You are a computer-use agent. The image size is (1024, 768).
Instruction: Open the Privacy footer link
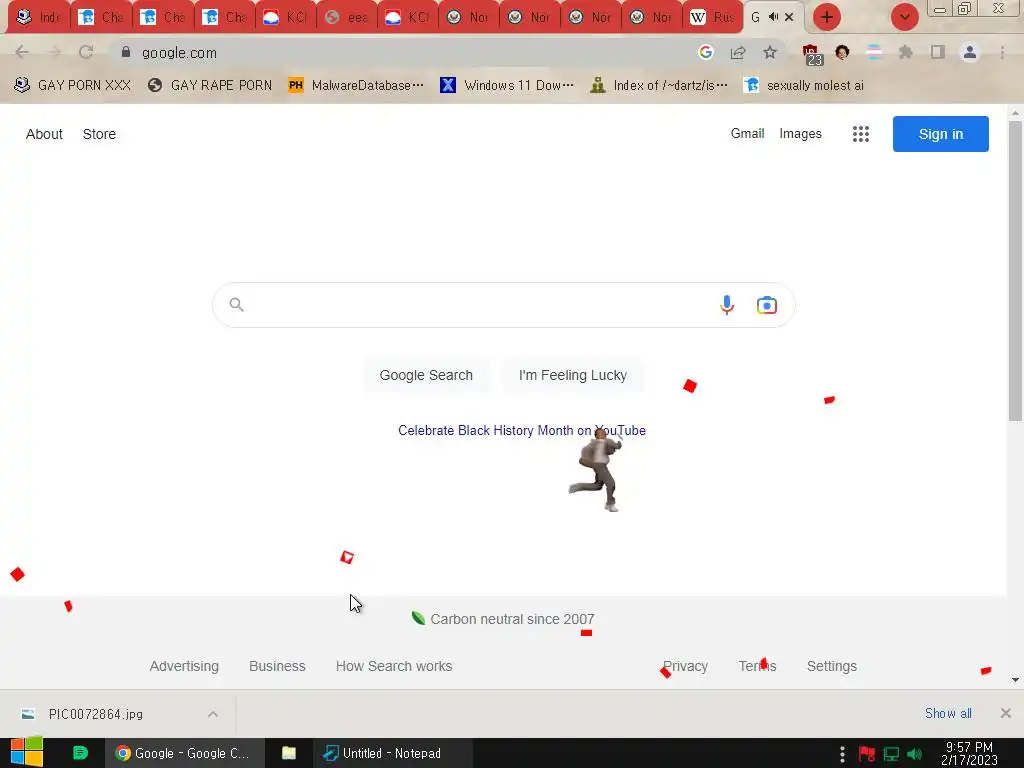(685, 666)
